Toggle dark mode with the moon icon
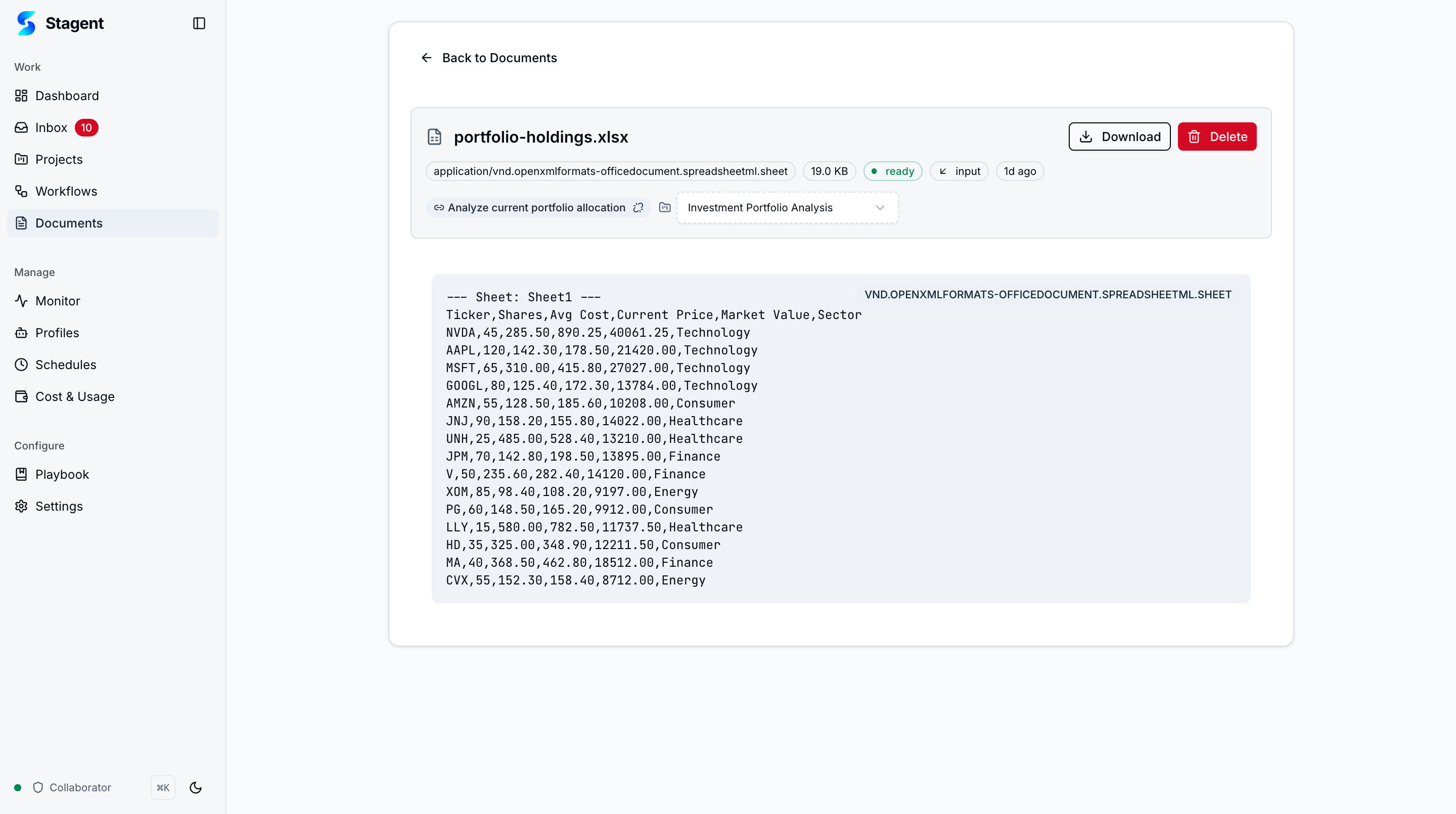Viewport: 1456px width, 814px height. (195, 787)
